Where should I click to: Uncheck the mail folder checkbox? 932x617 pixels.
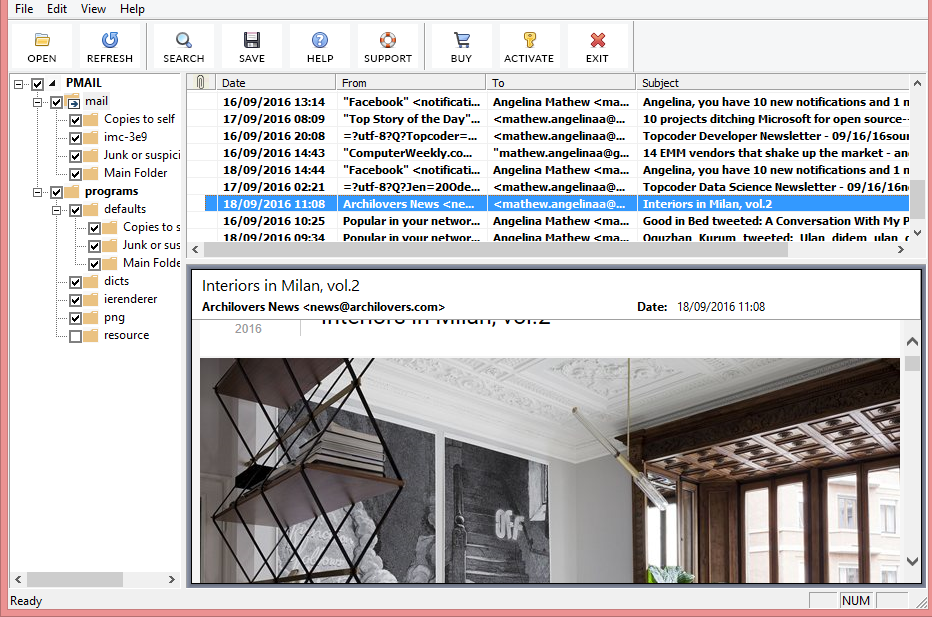coord(56,102)
